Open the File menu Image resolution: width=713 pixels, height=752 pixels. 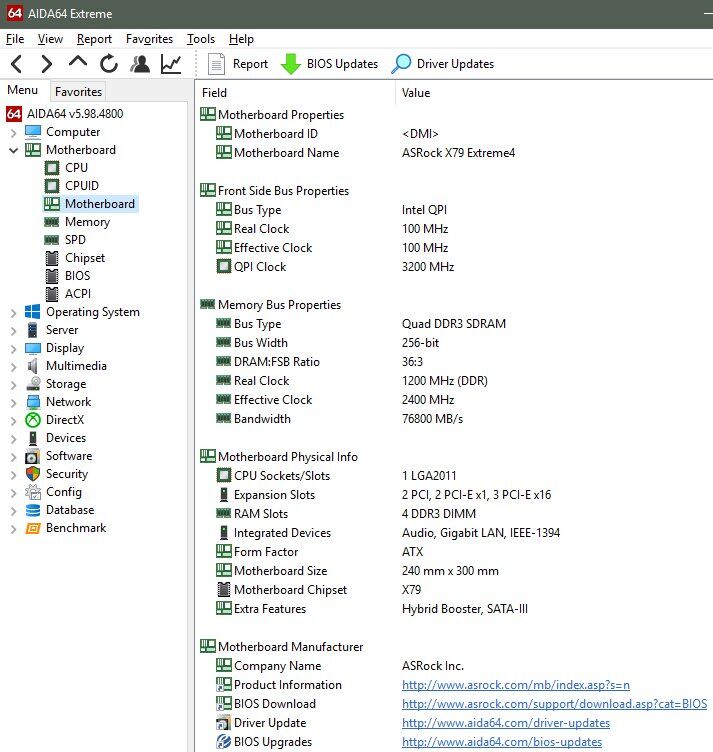[x=15, y=39]
